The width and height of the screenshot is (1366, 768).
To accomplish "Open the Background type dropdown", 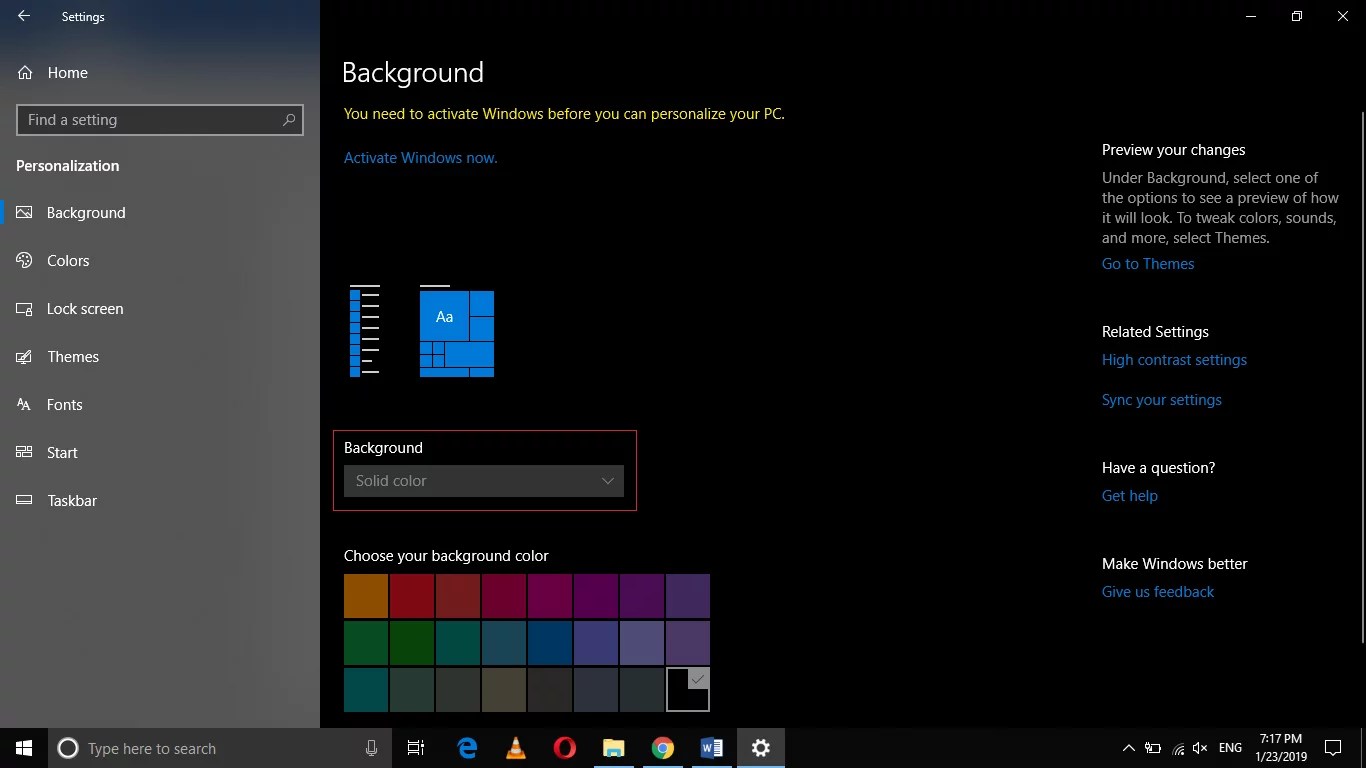I will (x=484, y=481).
